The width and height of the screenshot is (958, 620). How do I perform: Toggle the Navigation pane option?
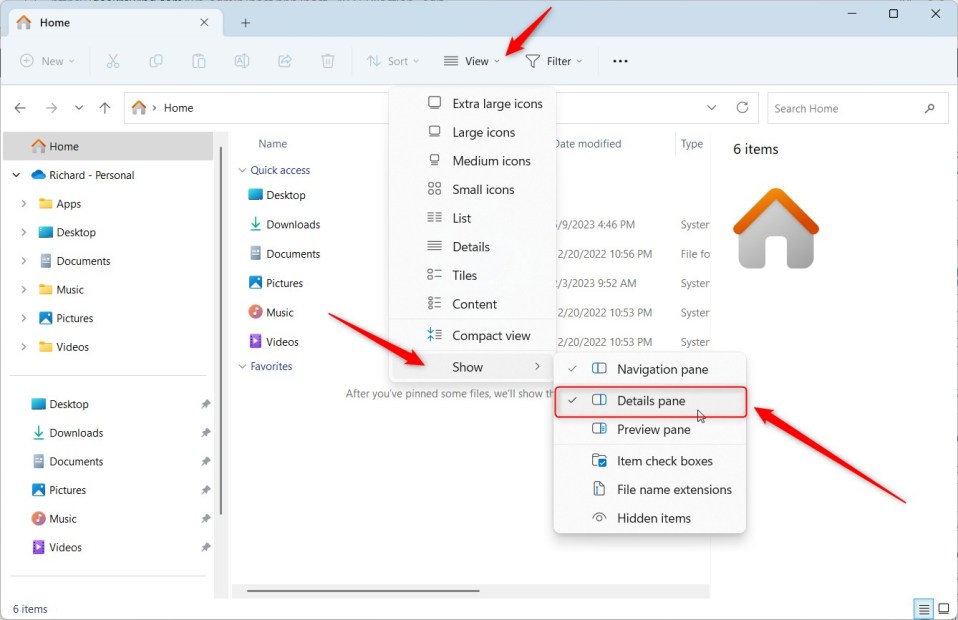point(661,369)
